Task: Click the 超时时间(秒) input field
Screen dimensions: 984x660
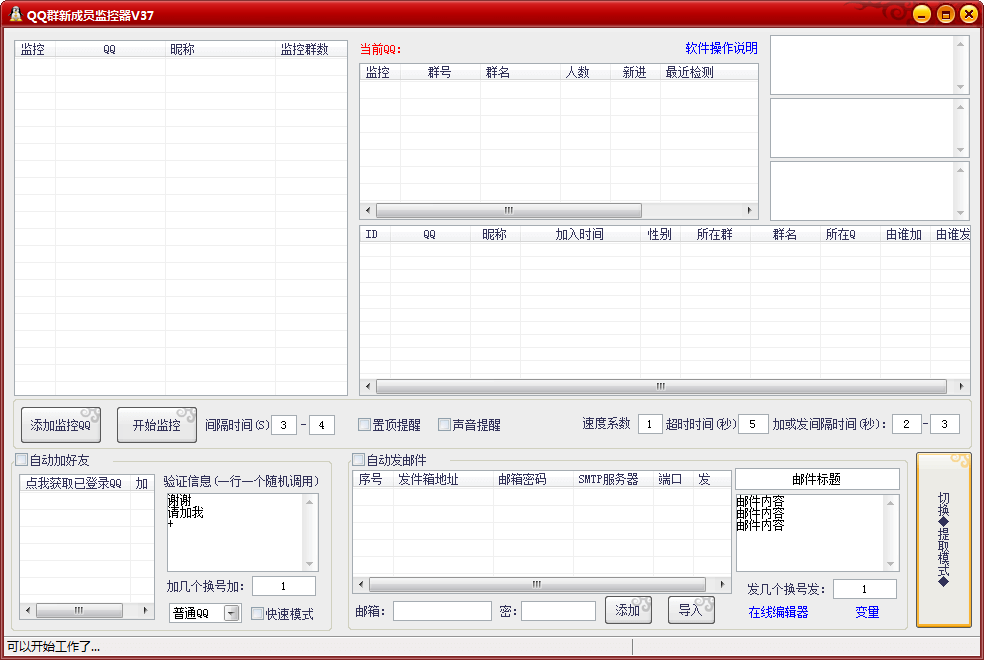Action: tap(752, 424)
